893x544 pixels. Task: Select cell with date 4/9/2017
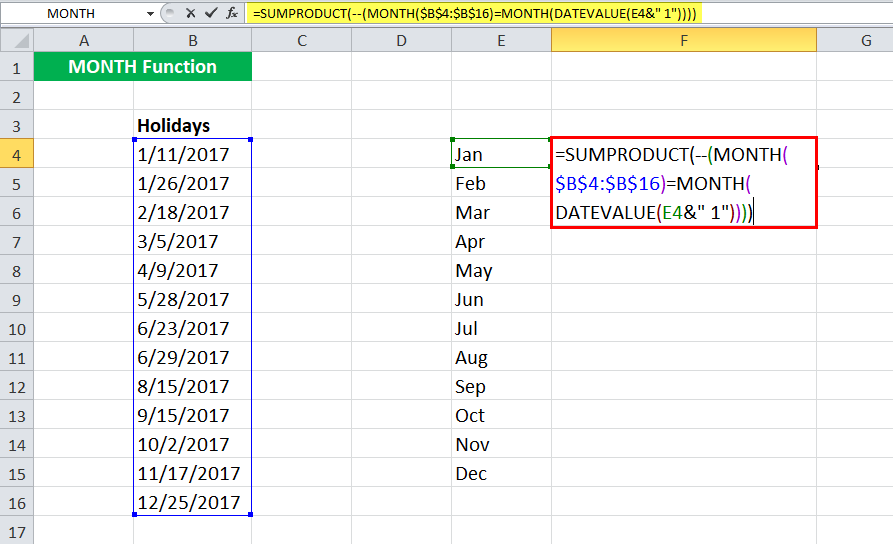[192, 270]
